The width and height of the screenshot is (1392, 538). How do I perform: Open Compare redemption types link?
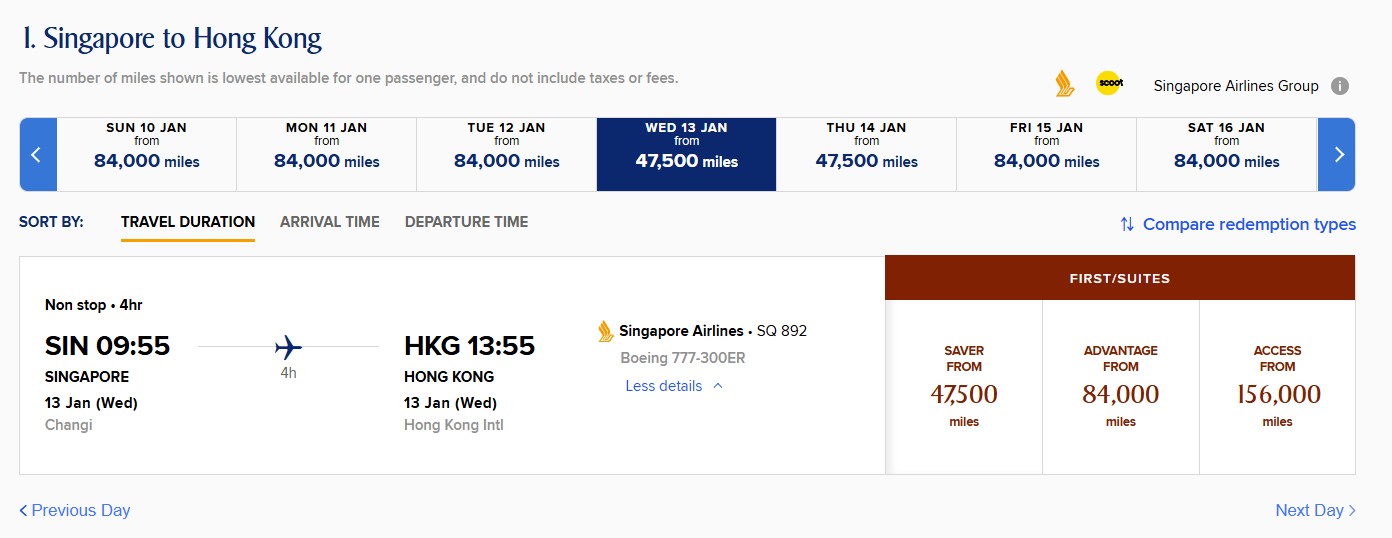click(1249, 224)
